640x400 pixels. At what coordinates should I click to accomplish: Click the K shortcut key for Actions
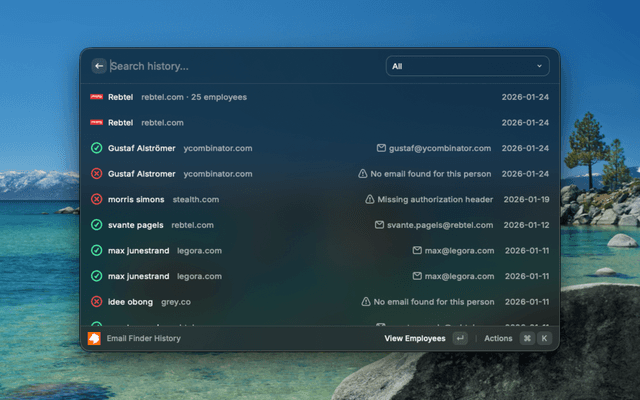tap(544, 339)
